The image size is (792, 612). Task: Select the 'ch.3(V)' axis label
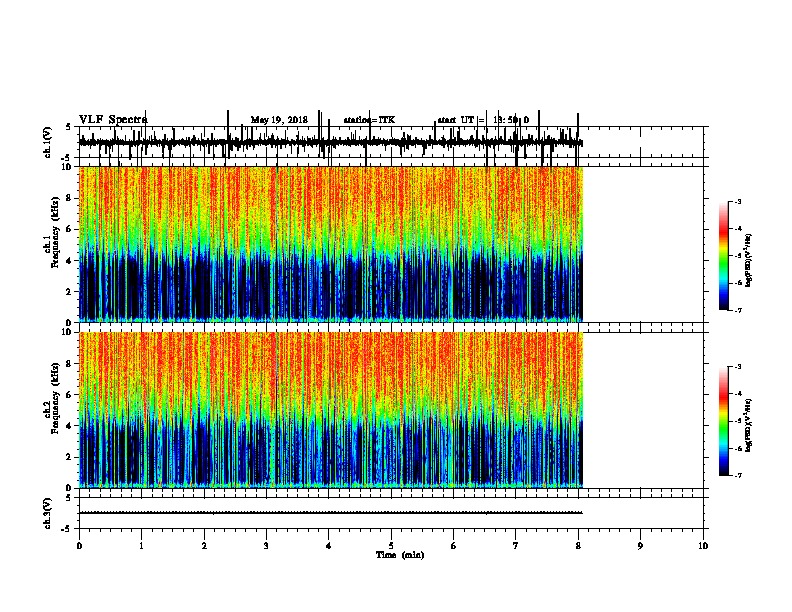pyautogui.click(x=48, y=513)
